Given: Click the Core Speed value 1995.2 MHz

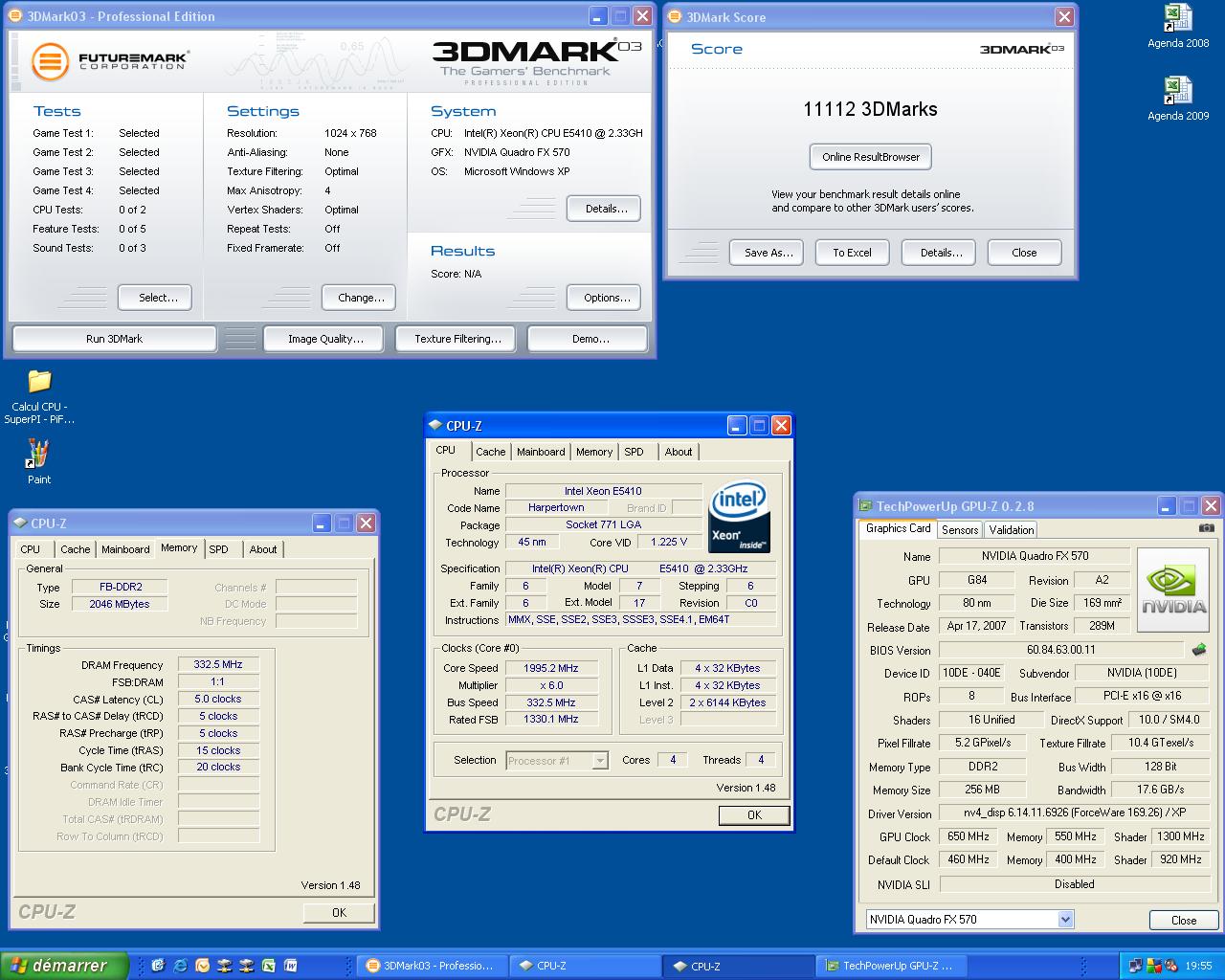Looking at the screenshot, I should 550,669.
